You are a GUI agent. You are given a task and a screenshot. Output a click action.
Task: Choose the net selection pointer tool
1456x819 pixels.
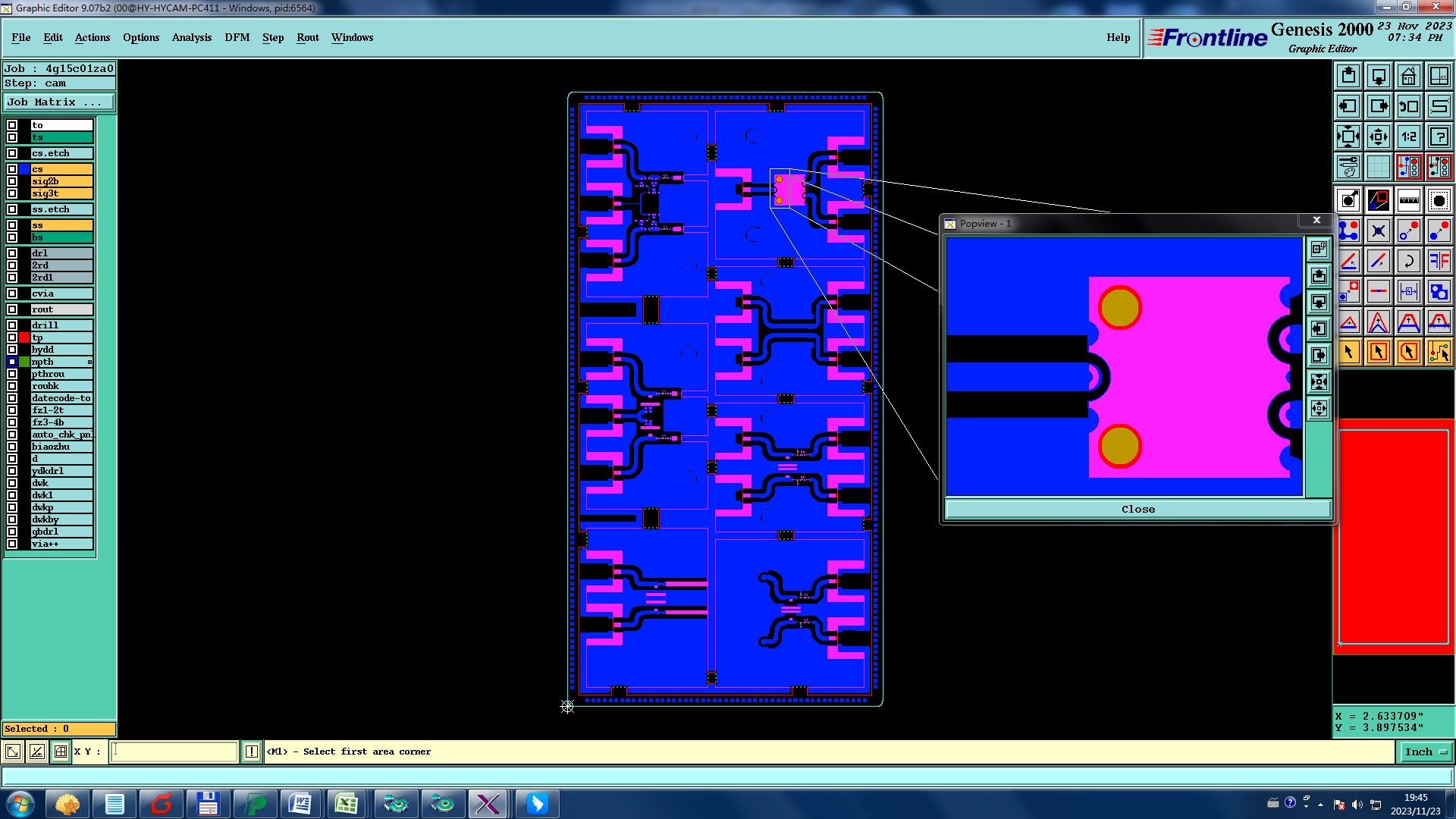[x=1439, y=352]
